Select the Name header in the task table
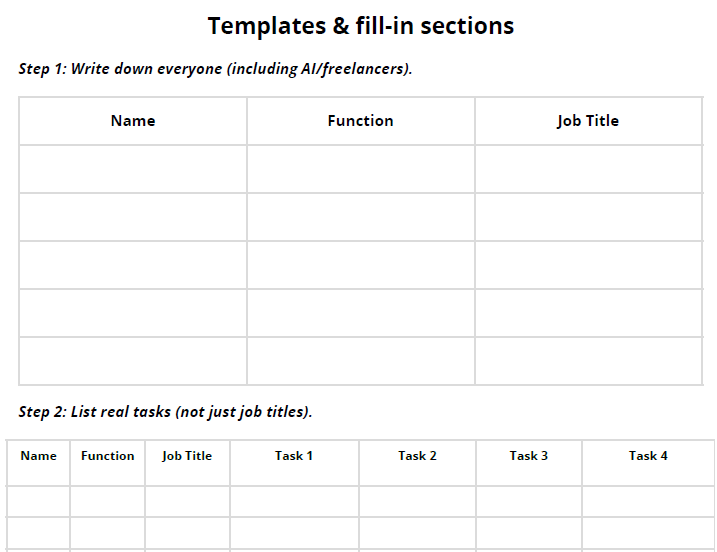The width and height of the screenshot is (717, 552). coord(38,456)
